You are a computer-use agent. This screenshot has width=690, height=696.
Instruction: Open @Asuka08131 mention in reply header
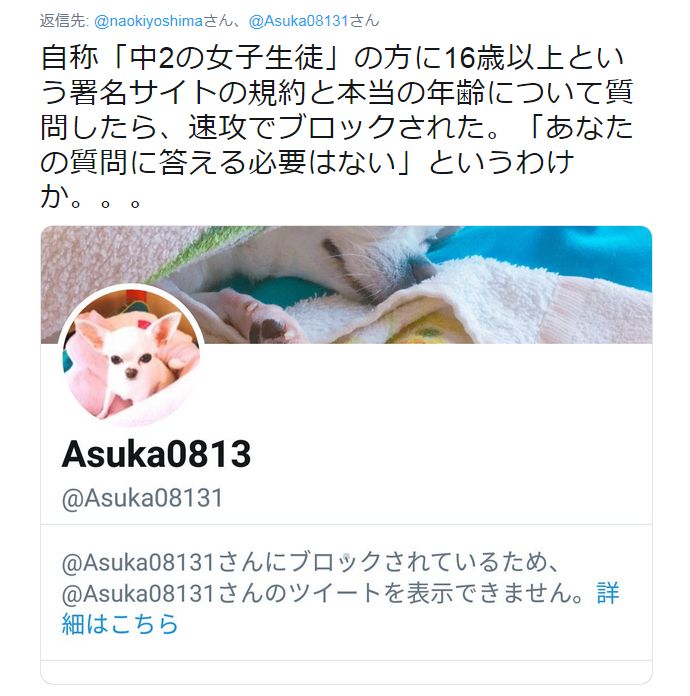[x=298, y=21]
